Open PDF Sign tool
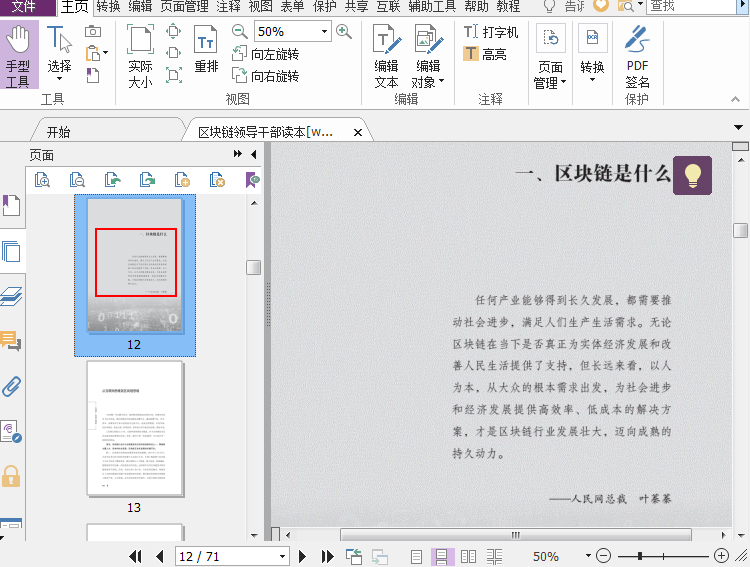 (637, 56)
